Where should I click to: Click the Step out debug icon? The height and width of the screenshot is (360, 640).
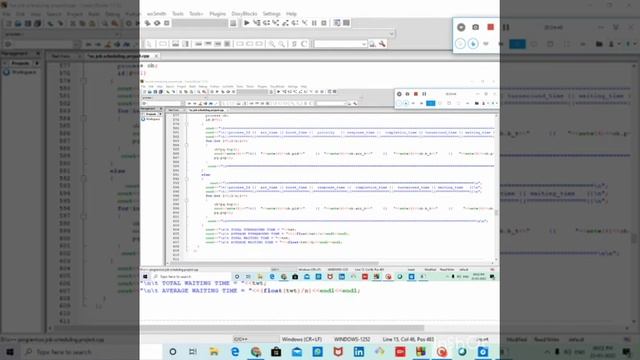tap(285, 23)
